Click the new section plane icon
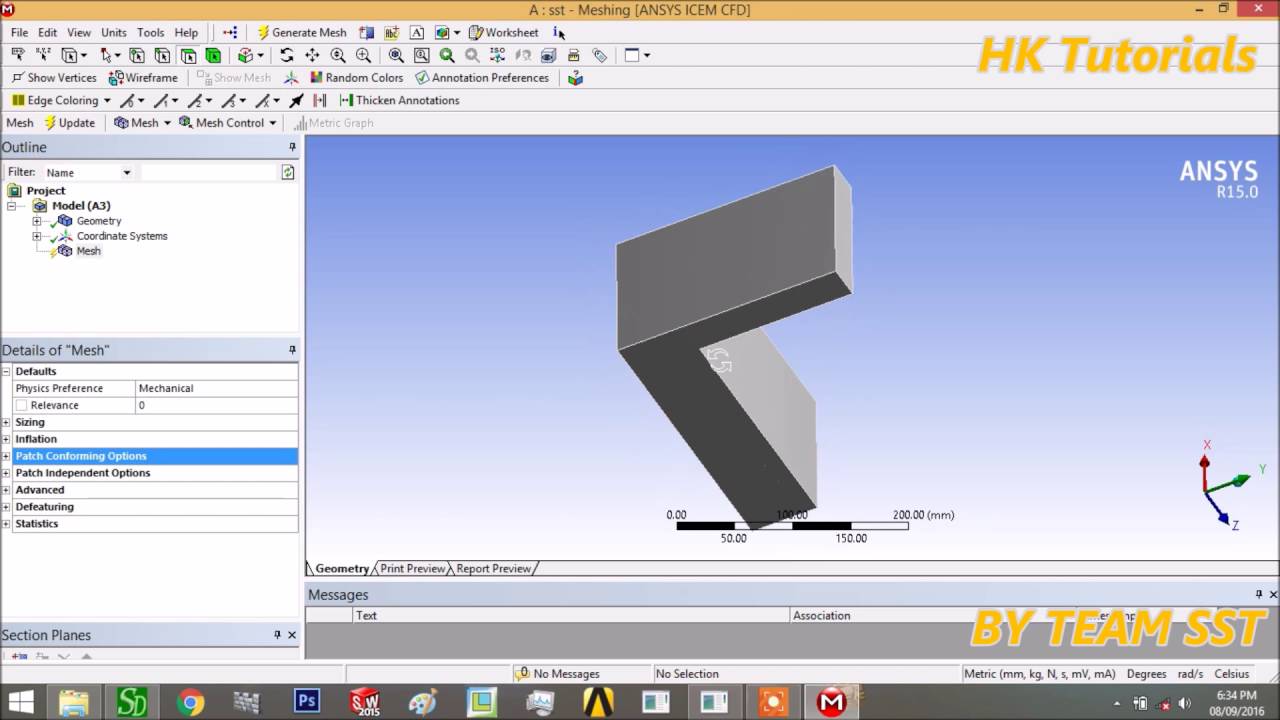The image size is (1280, 720). point(19,656)
